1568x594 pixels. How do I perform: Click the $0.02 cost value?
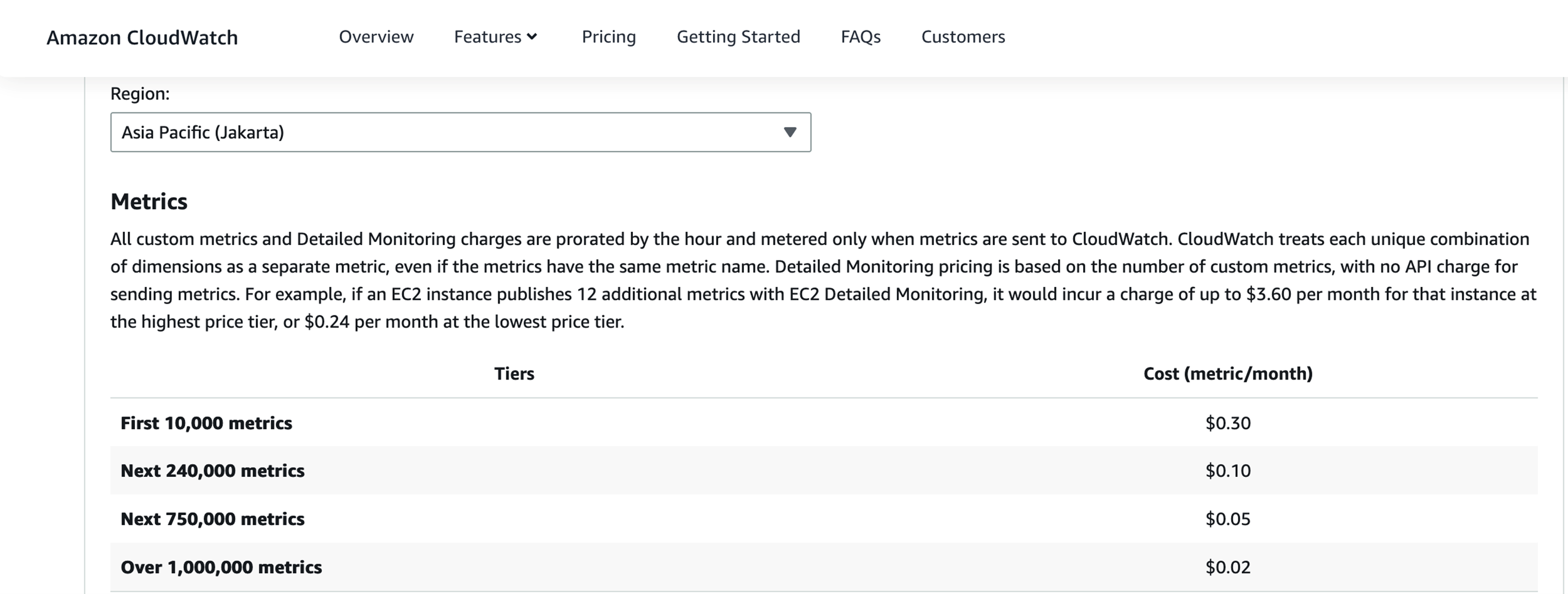[1228, 567]
